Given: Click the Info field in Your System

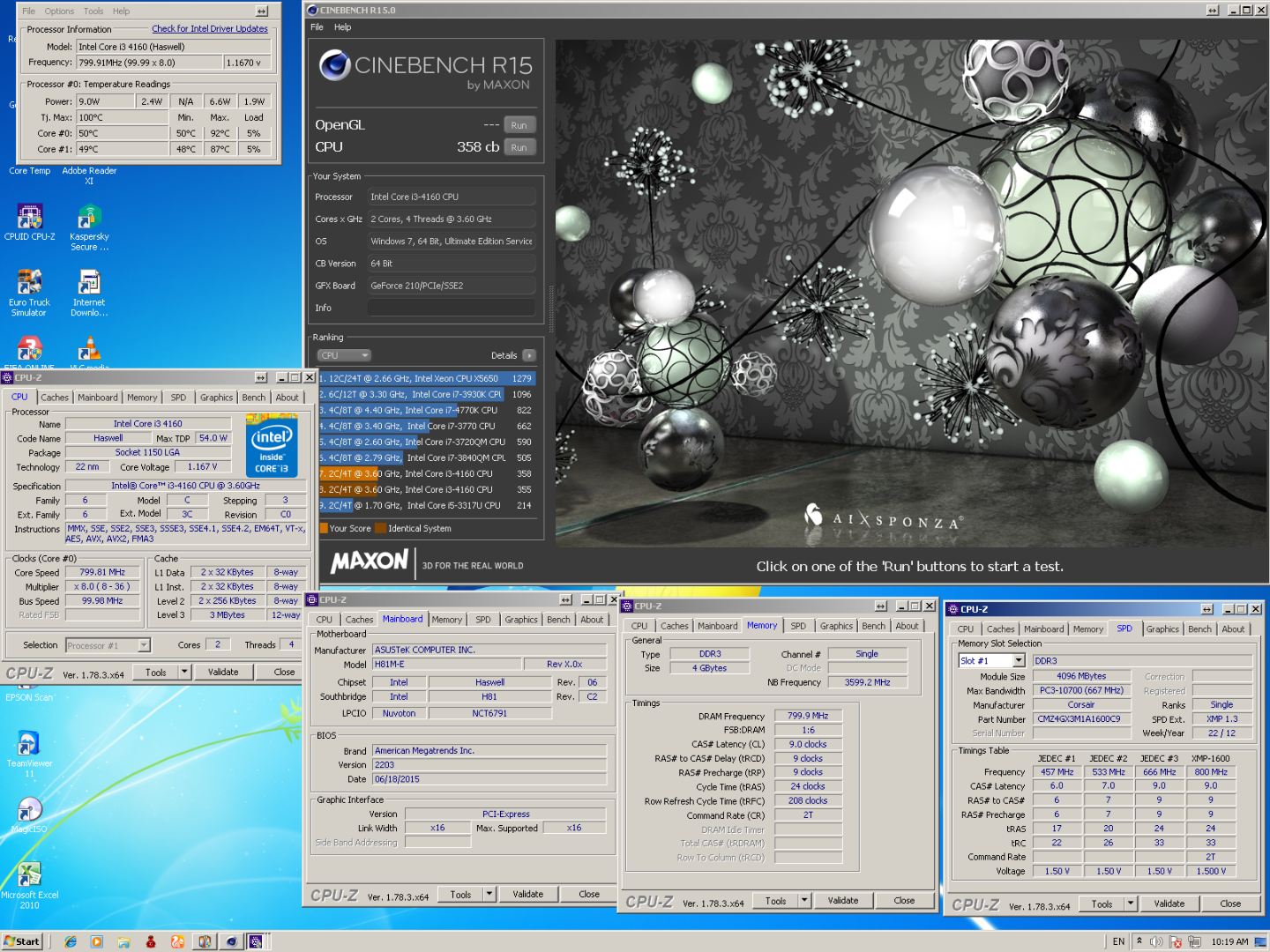Looking at the screenshot, I should [x=452, y=308].
